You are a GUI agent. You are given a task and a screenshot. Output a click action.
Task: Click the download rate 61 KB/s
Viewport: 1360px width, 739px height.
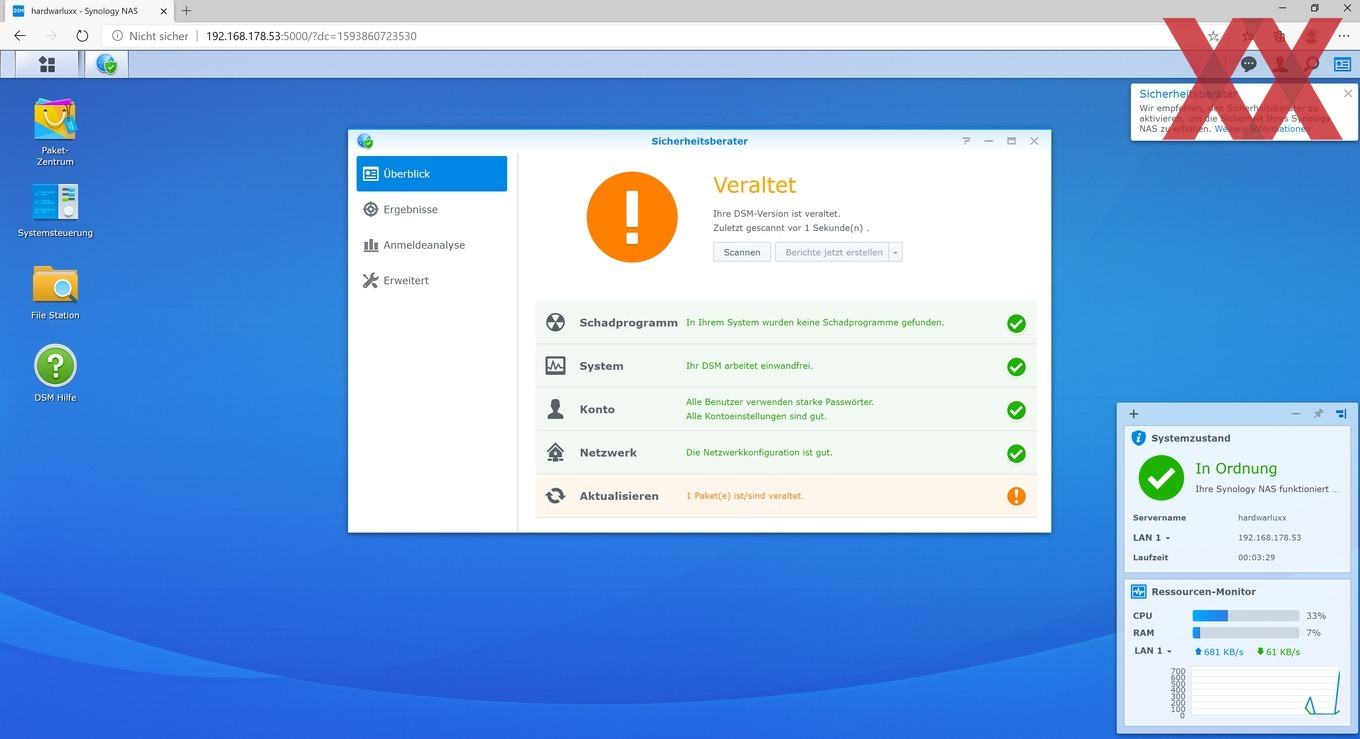(1279, 652)
